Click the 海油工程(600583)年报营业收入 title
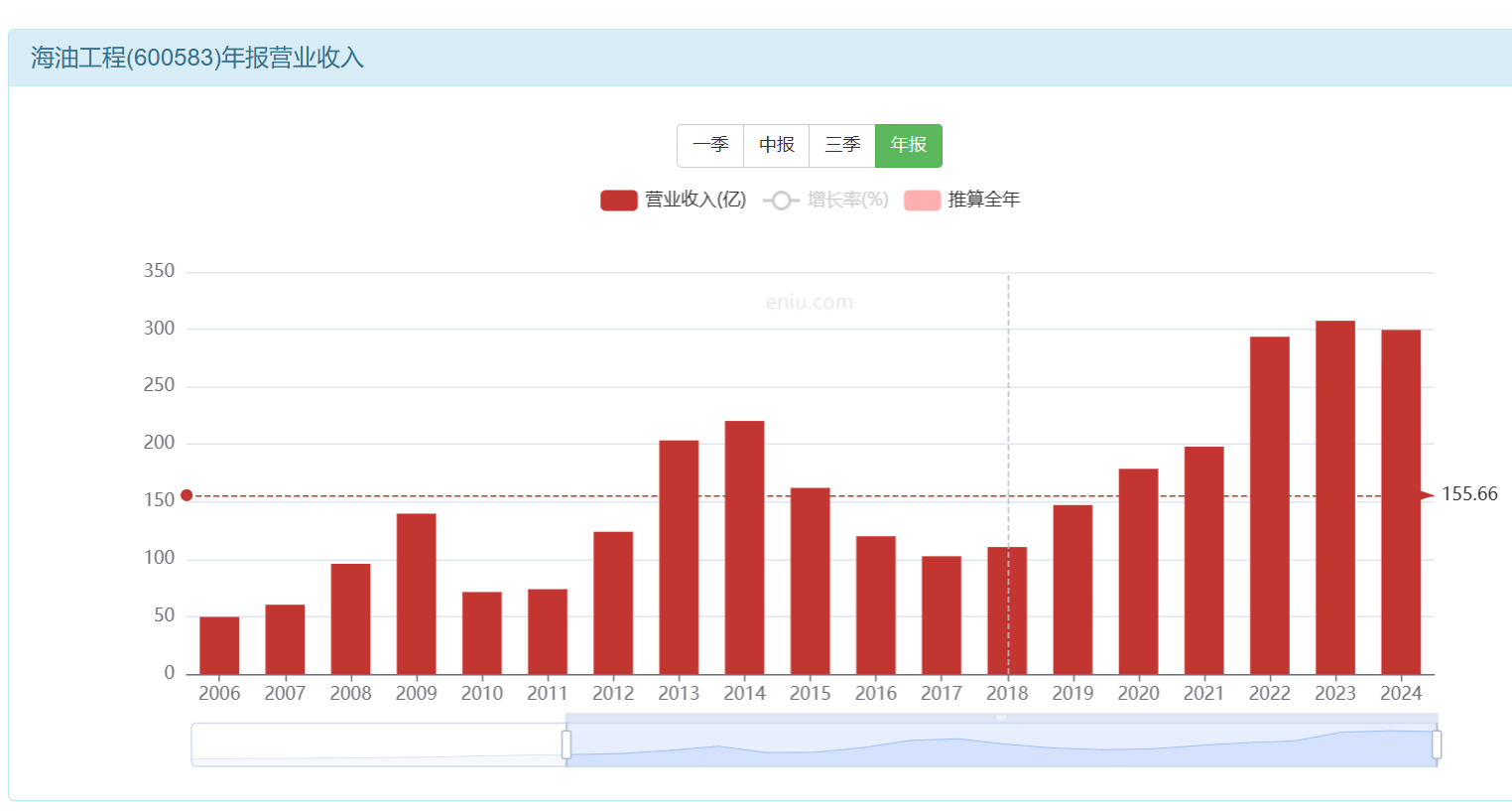Image resolution: width=1512 pixels, height=811 pixels. pyautogui.click(x=197, y=58)
